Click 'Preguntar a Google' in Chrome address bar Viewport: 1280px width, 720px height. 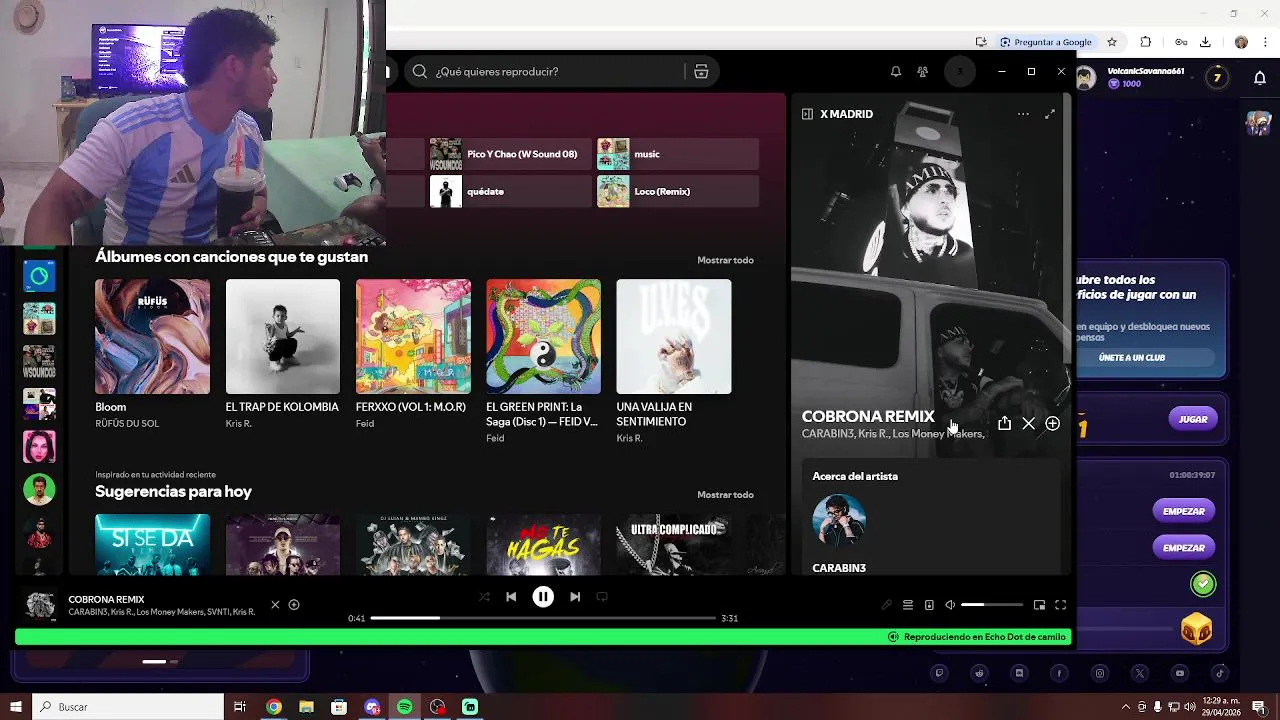click(1047, 42)
